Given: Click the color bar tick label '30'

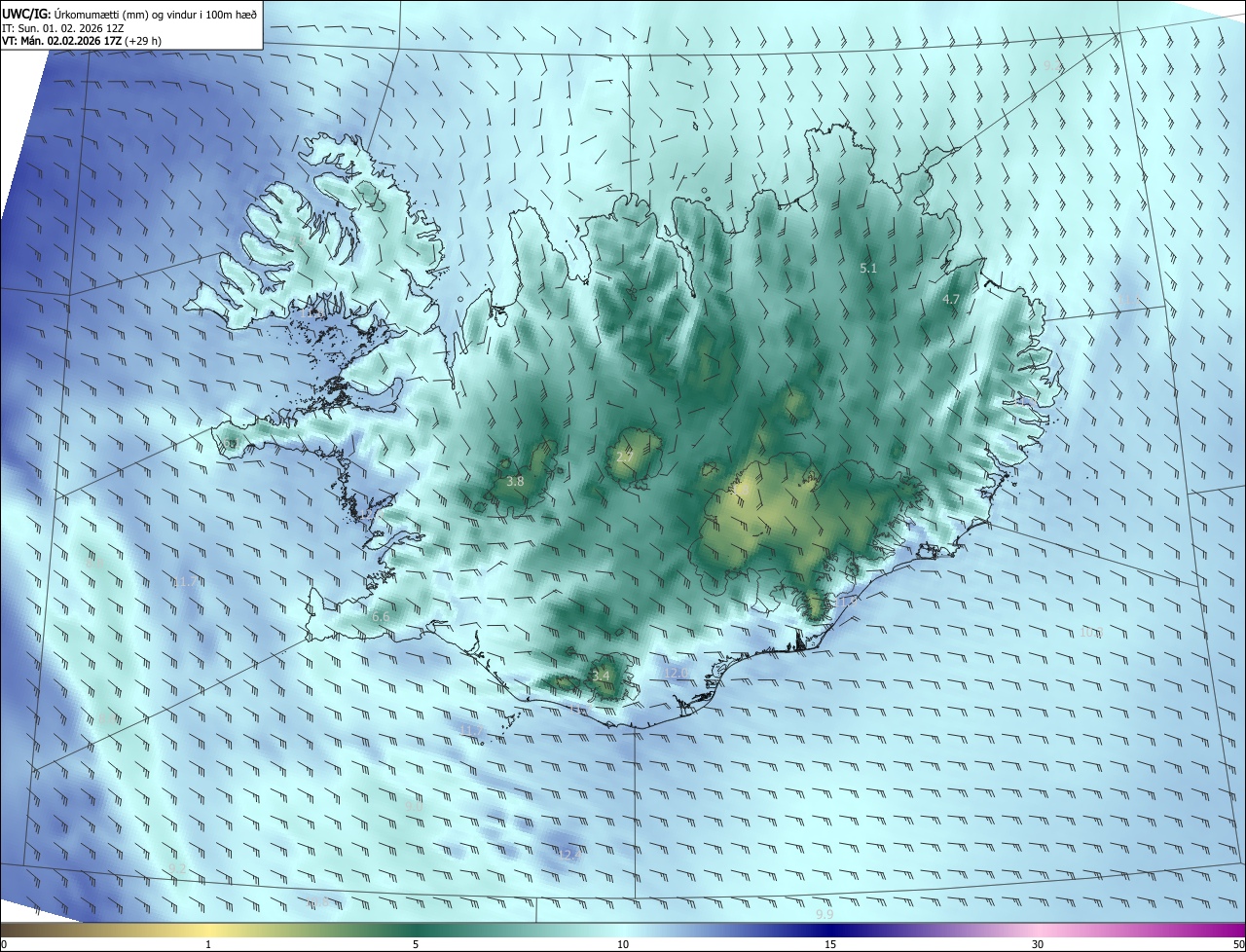Looking at the screenshot, I should (1038, 944).
